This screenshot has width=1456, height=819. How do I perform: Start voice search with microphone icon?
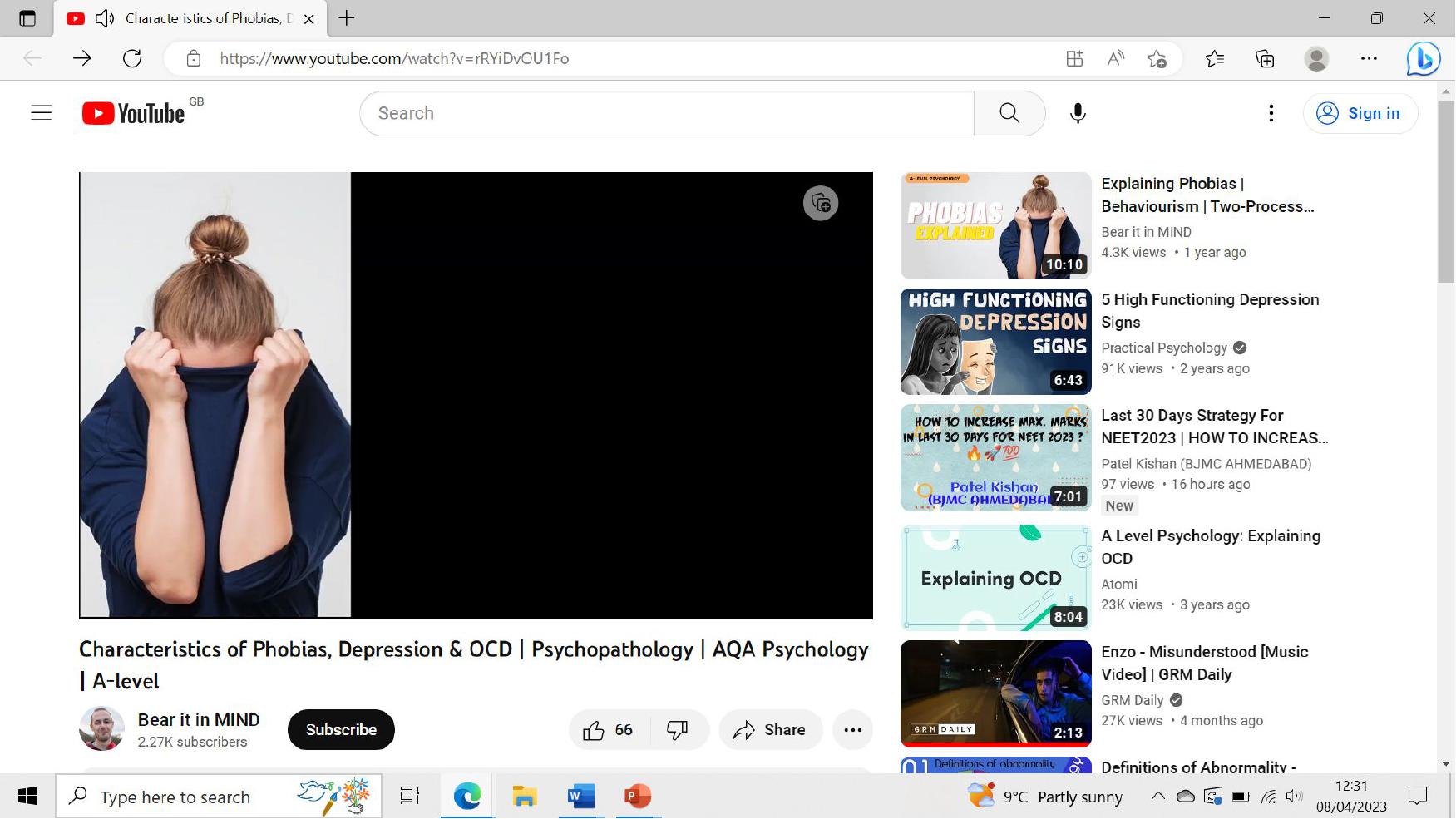pos(1077,113)
